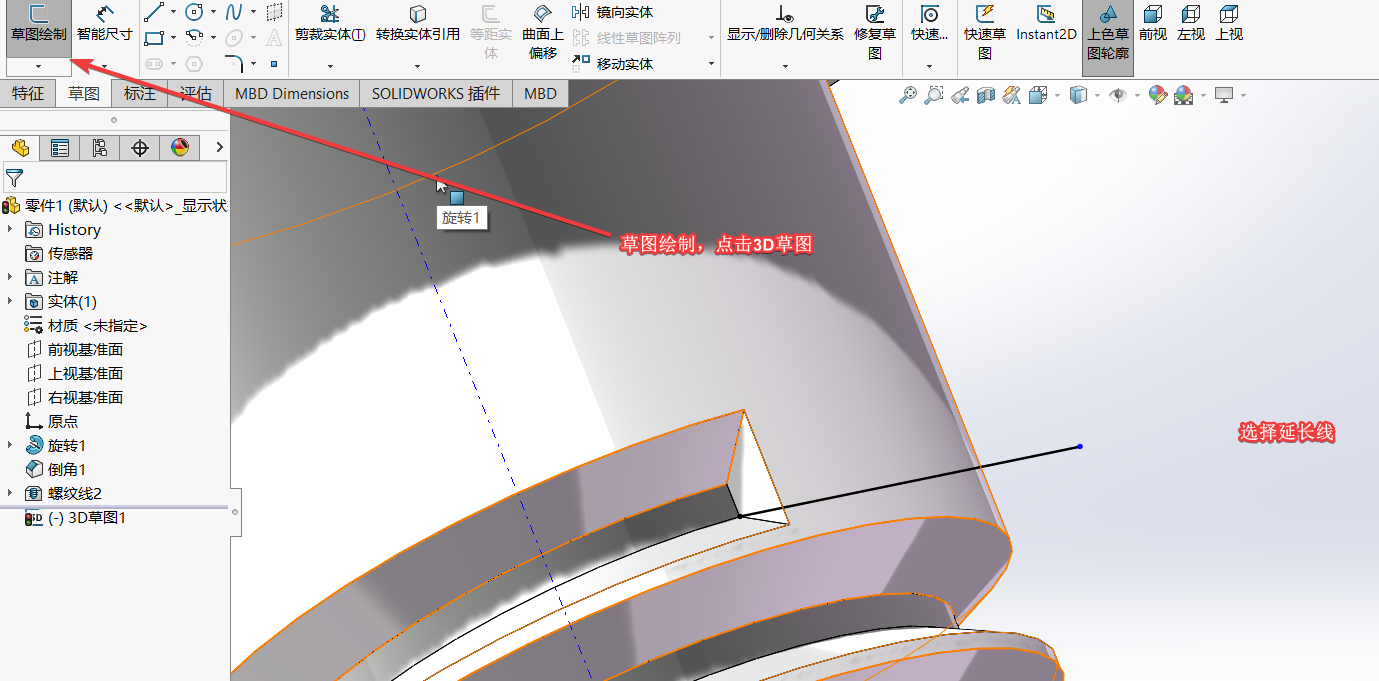Screen dimensions: 1379x681
Task: Click the Previous View icon
Action: [x=960, y=95]
